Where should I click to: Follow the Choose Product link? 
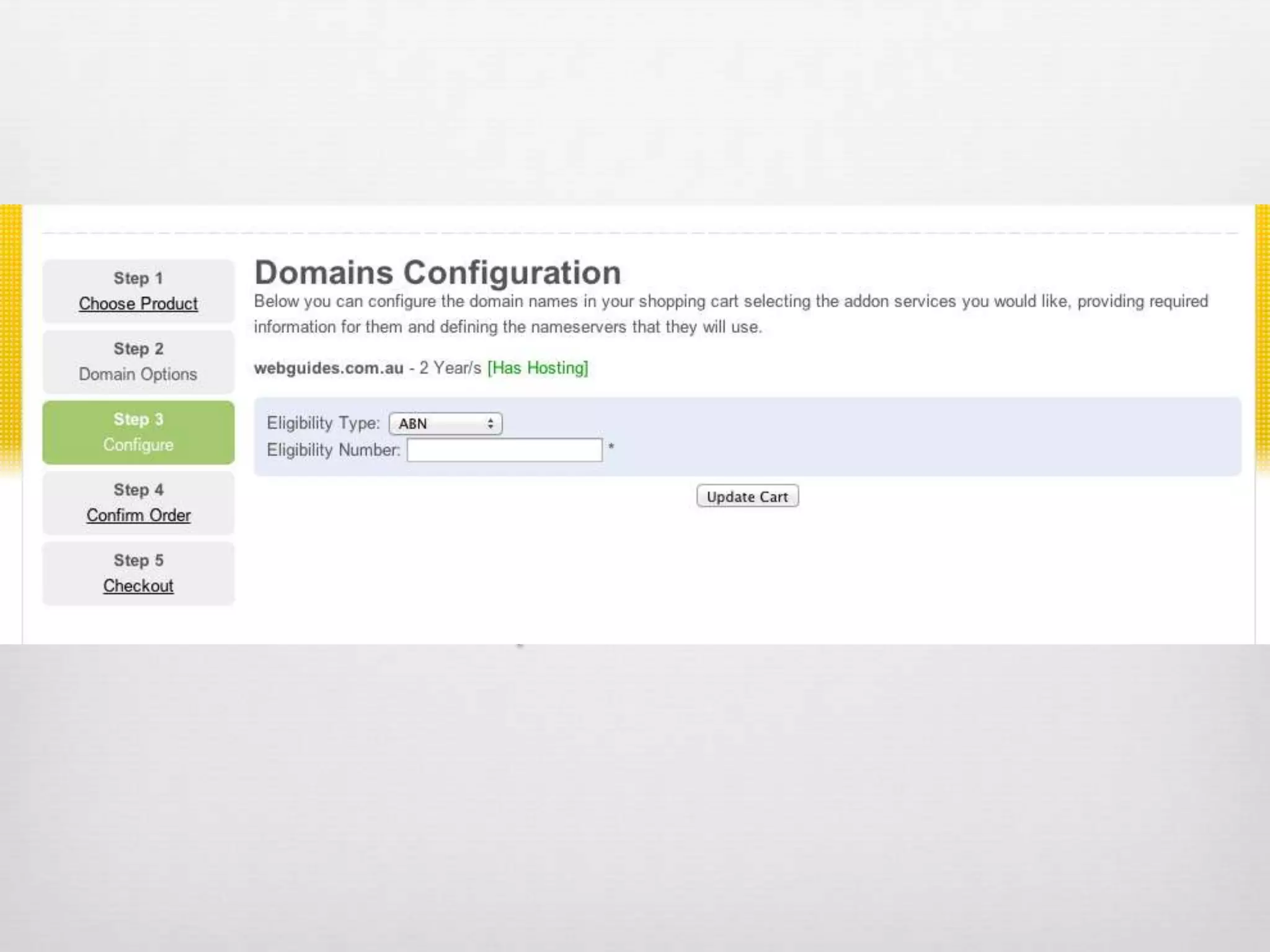point(138,304)
